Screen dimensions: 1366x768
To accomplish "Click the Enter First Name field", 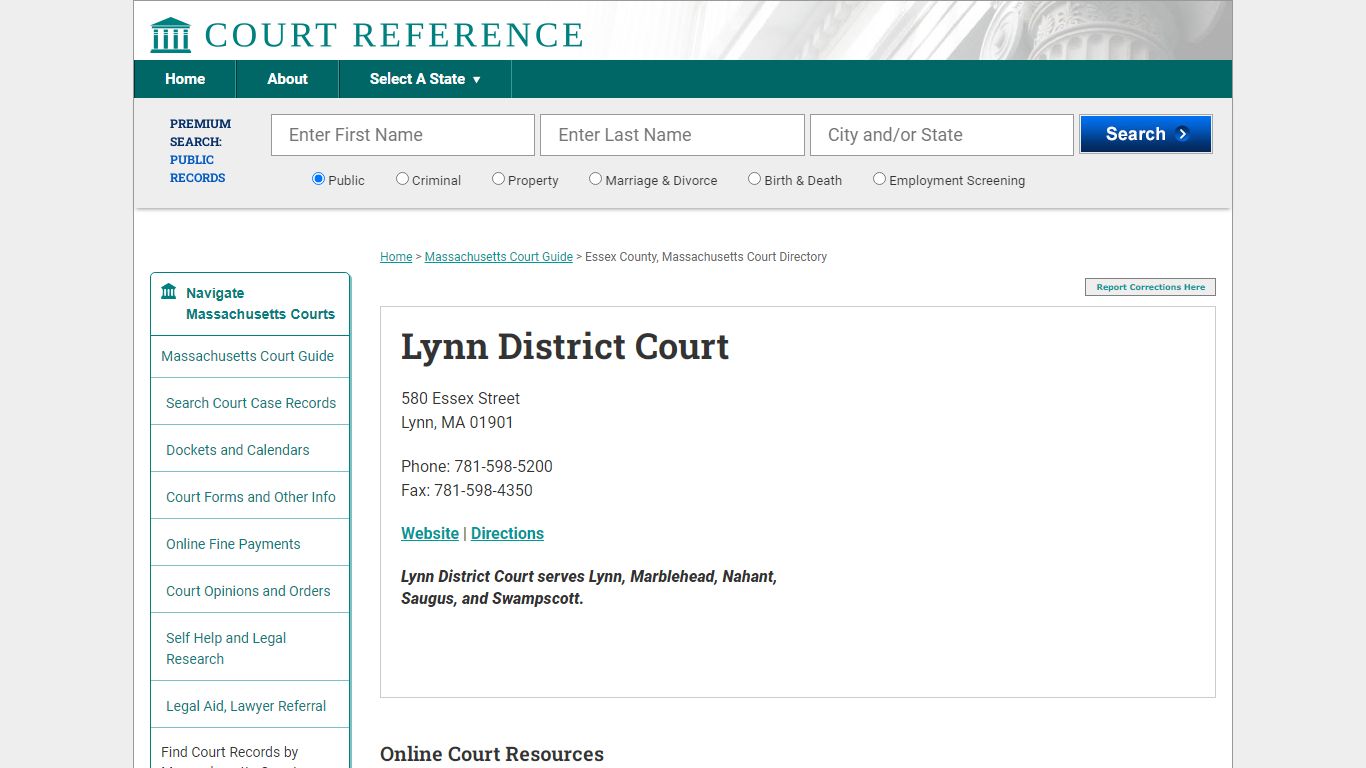I will click(403, 135).
